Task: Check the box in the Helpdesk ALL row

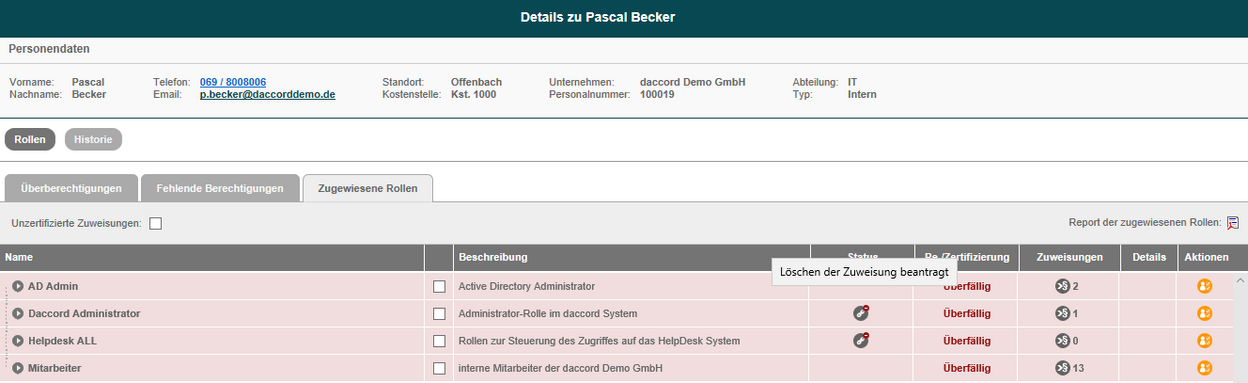Action: pyautogui.click(x=439, y=340)
